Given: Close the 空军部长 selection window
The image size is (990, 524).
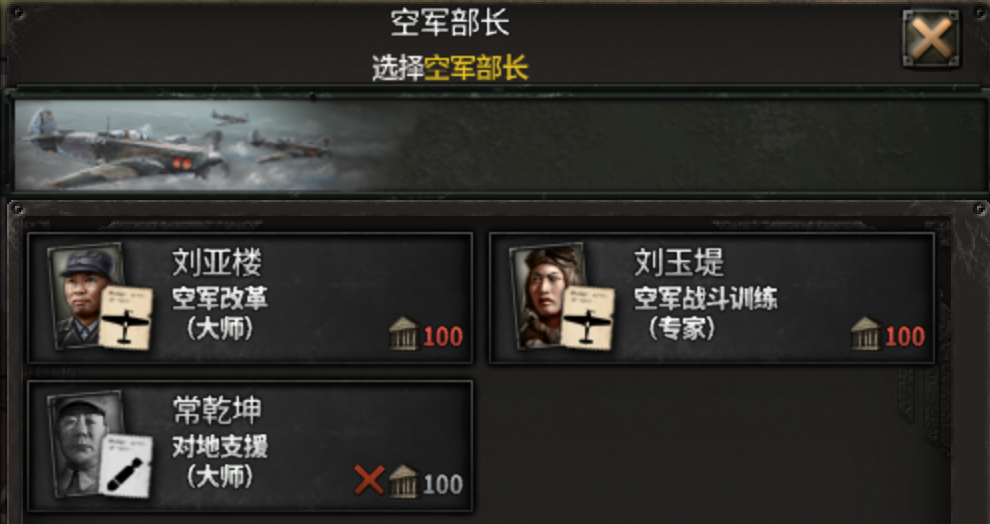Looking at the screenshot, I should (931, 39).
